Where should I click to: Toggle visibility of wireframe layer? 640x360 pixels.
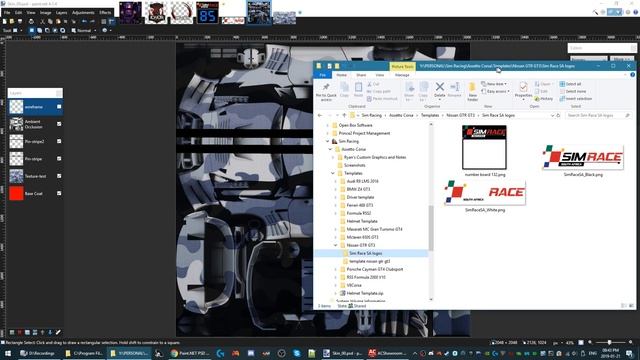pos(59,107)
